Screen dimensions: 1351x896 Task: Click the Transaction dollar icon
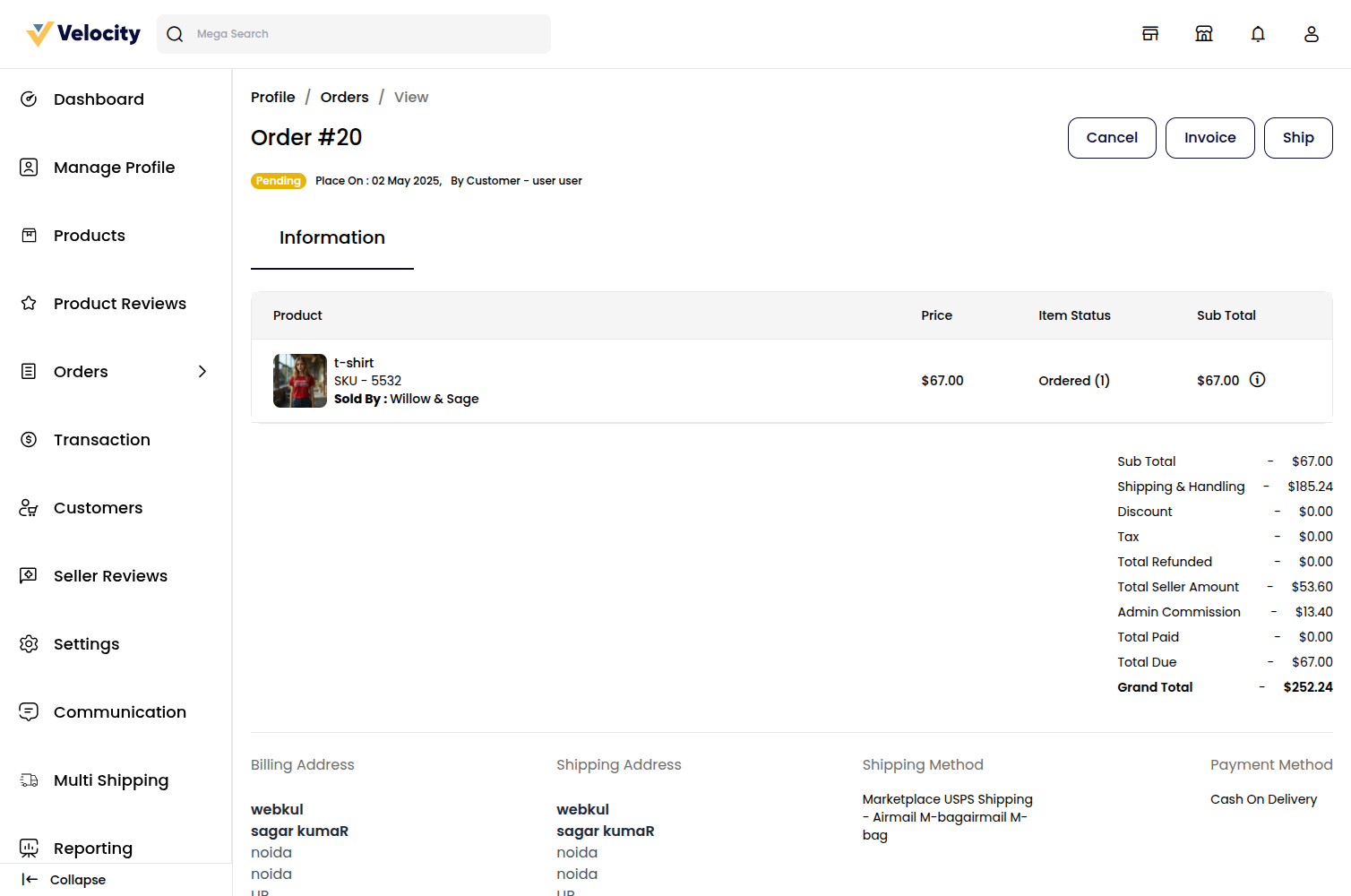point(29,440)
